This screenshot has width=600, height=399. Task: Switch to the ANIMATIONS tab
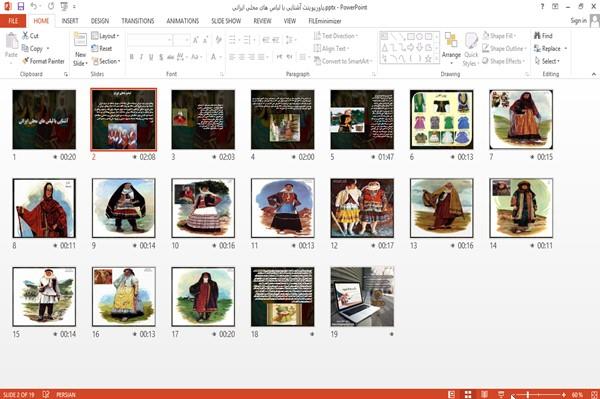pyautogui.click(x=183, y=21)
